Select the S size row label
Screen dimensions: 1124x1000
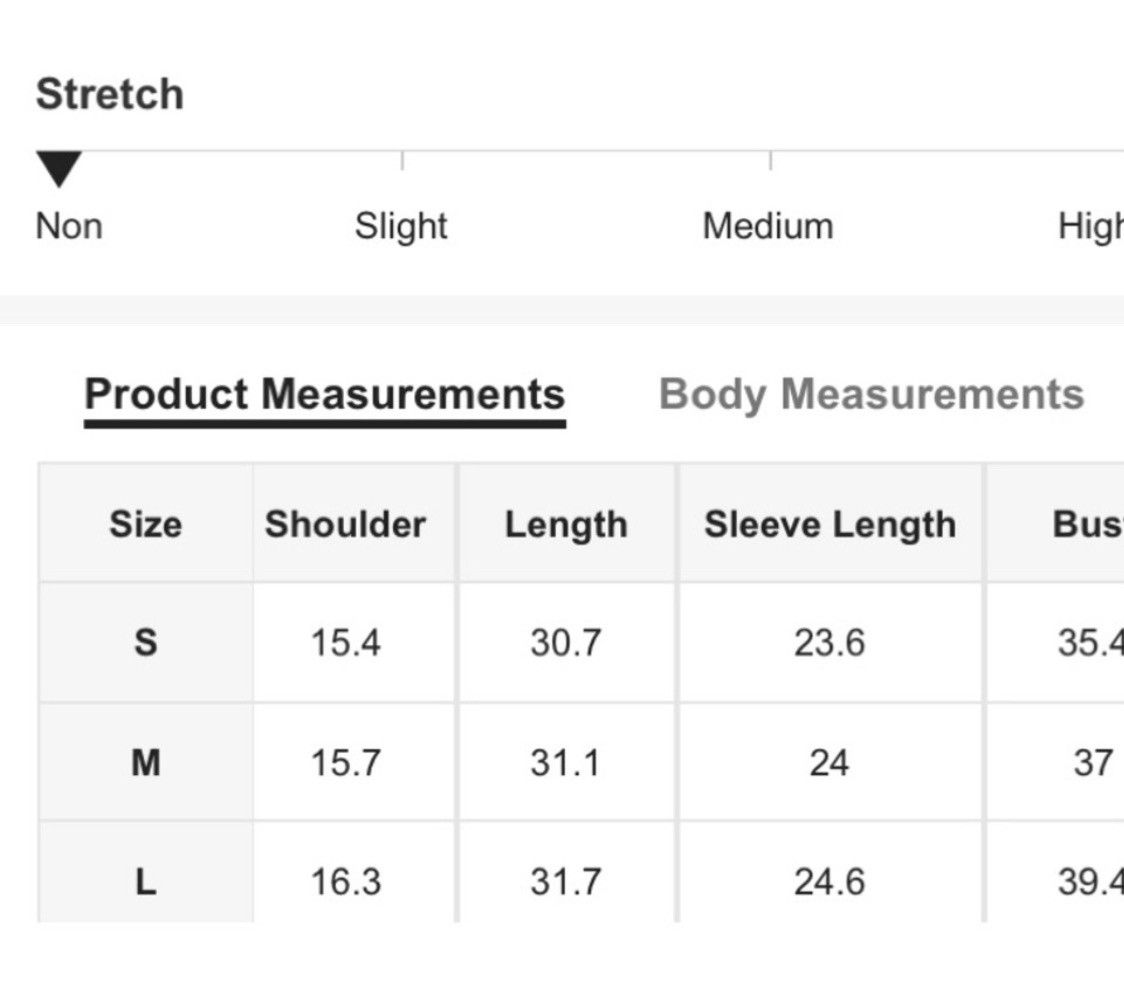pos(146,642)
